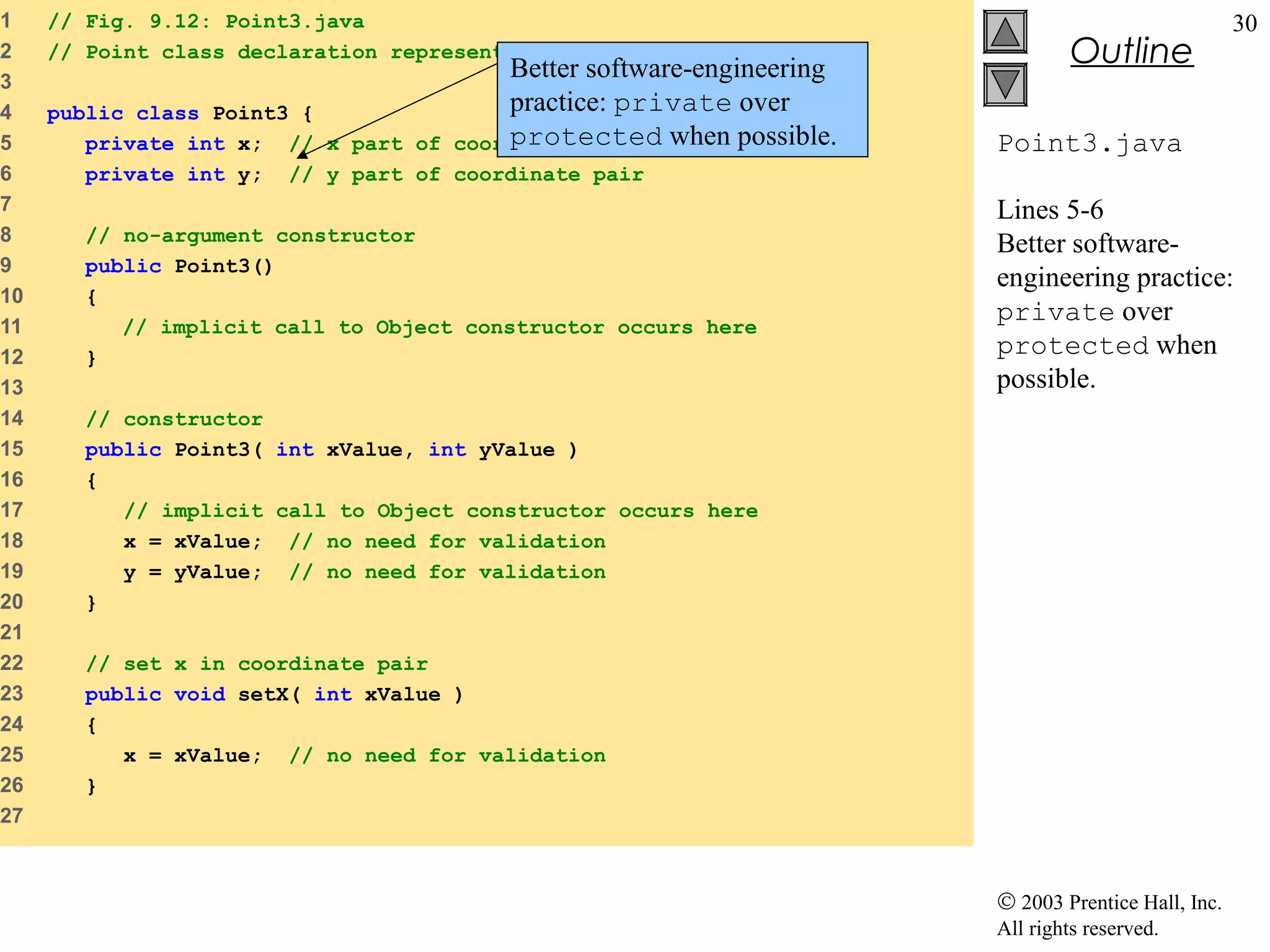The image size is (1270, 952).
Task: Click the Point3.java file label
Action: [1089, 144]
